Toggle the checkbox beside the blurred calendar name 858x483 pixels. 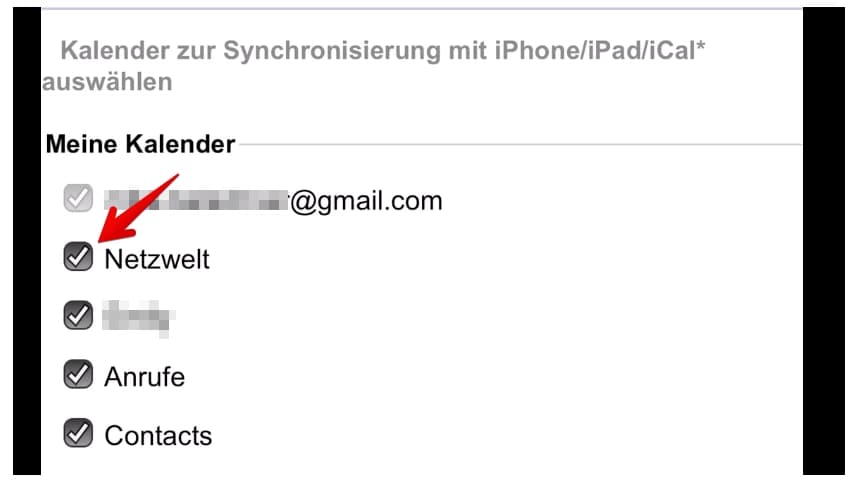pyautogui.click(x=78, y=316)
